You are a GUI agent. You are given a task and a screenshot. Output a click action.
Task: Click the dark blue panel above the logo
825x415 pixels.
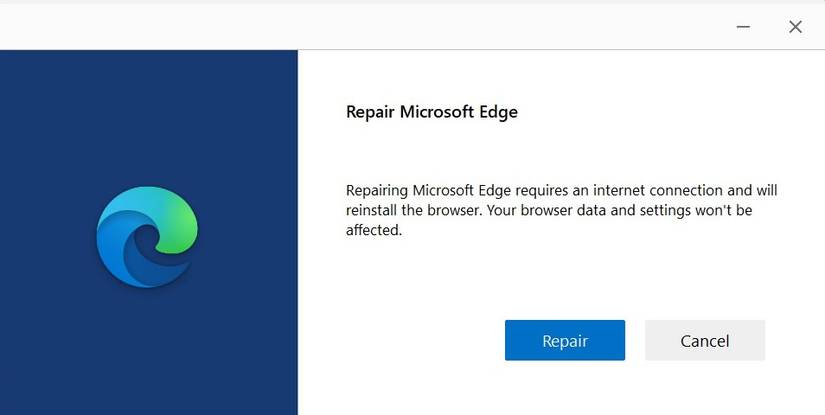pos(148,110)
